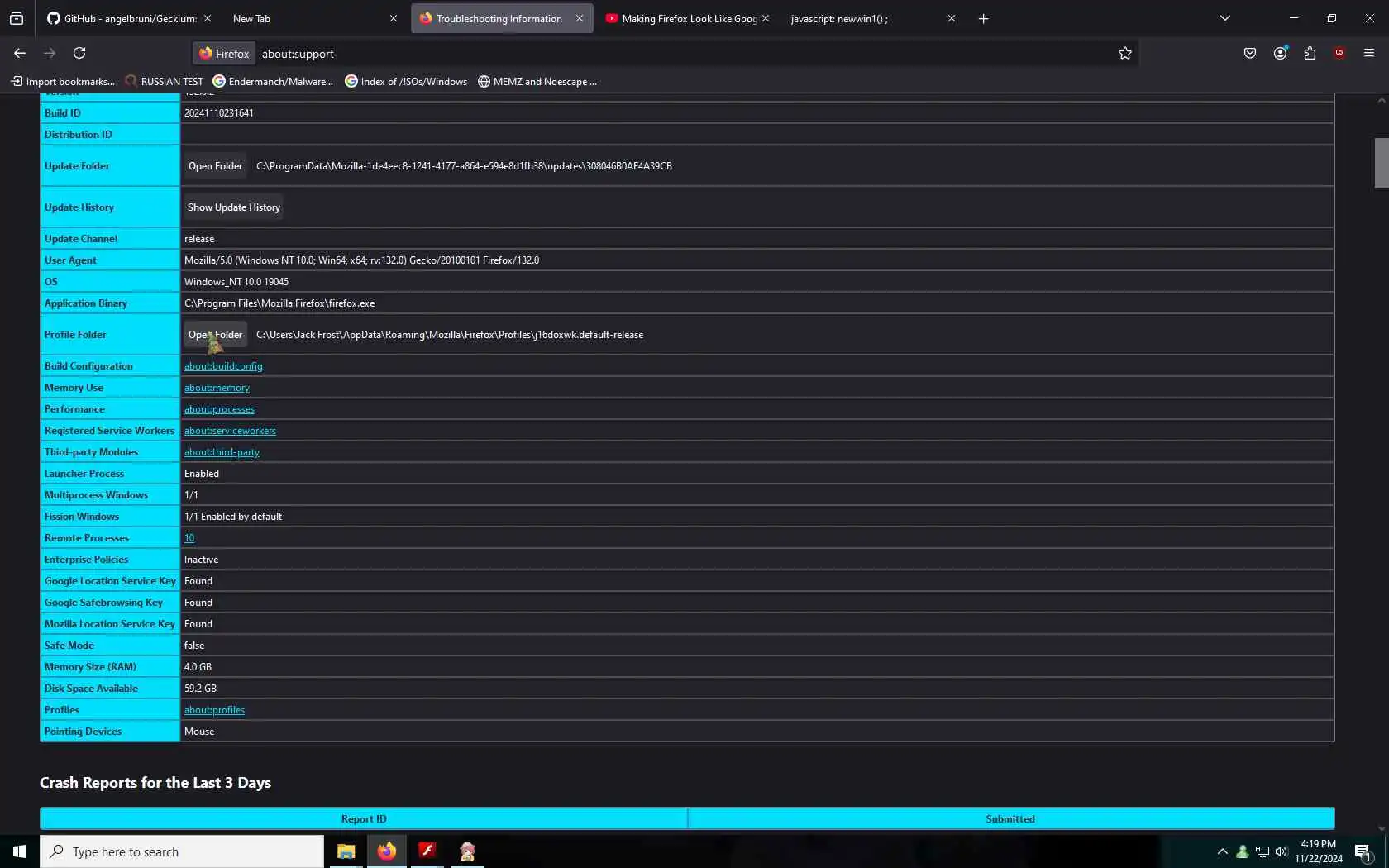Image resolution: width=1389 pixels, height=868 pixels.
Task: Click the green user icon in system tray
Action: coord(1242,851)
